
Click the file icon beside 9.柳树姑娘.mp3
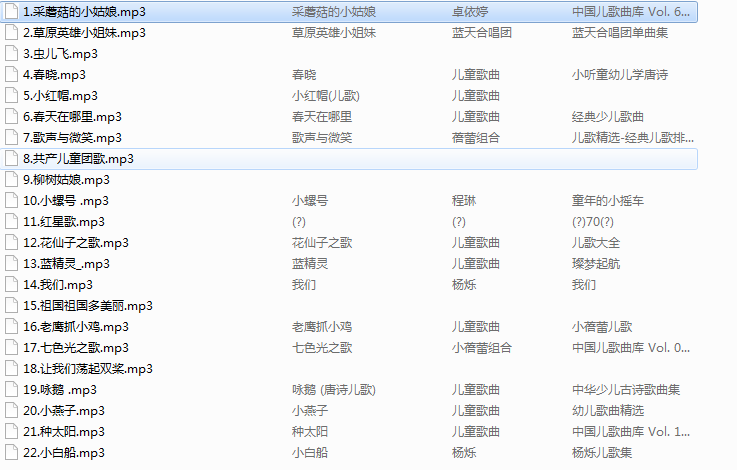coord(11,180)
